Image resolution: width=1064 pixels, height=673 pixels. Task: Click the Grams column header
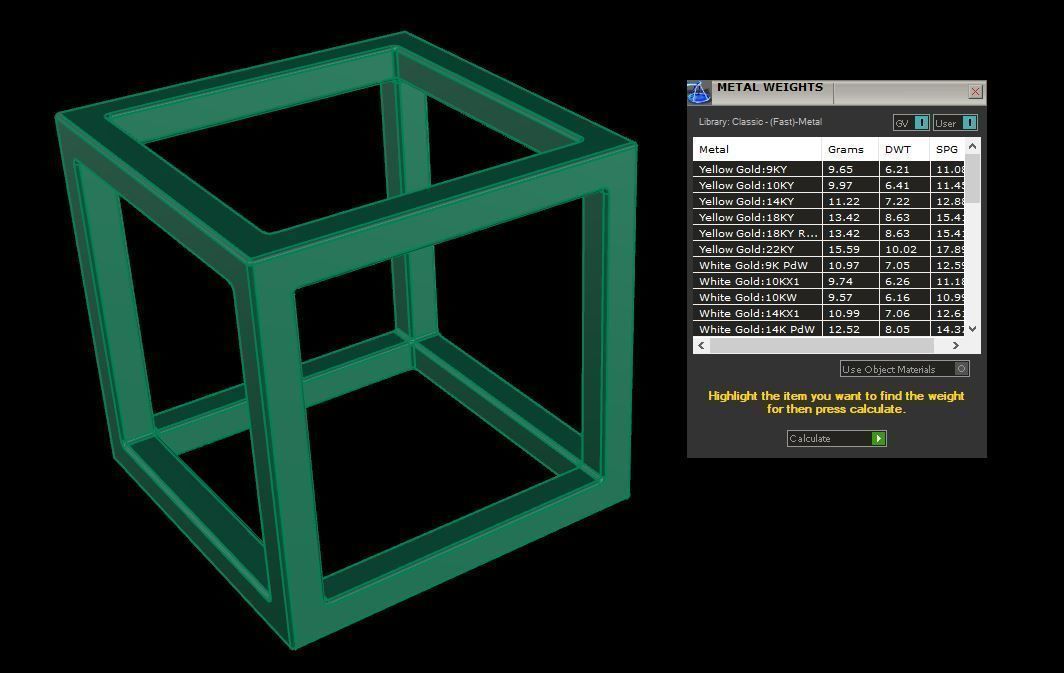click(850, 149)
